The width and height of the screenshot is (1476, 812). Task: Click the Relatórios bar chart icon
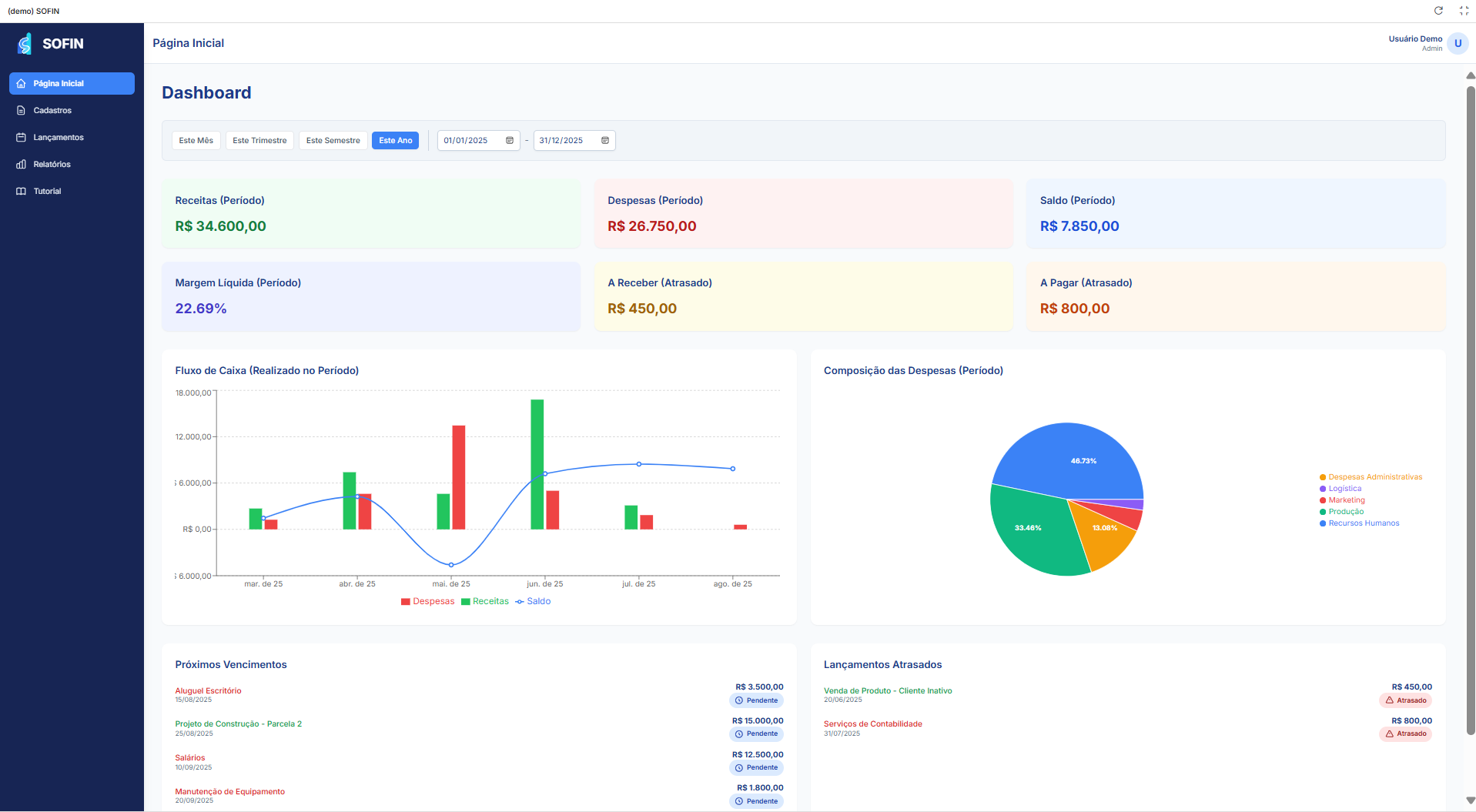tap(21, 165)
